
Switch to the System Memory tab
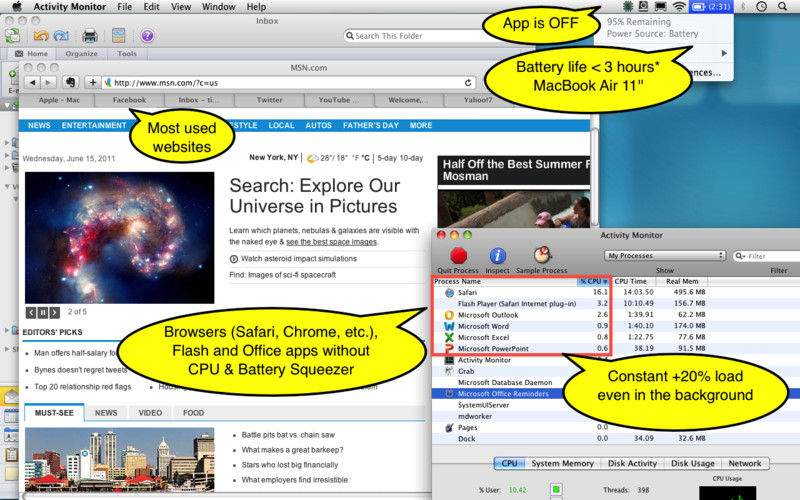pyautogui.click(x=562, y=463)
